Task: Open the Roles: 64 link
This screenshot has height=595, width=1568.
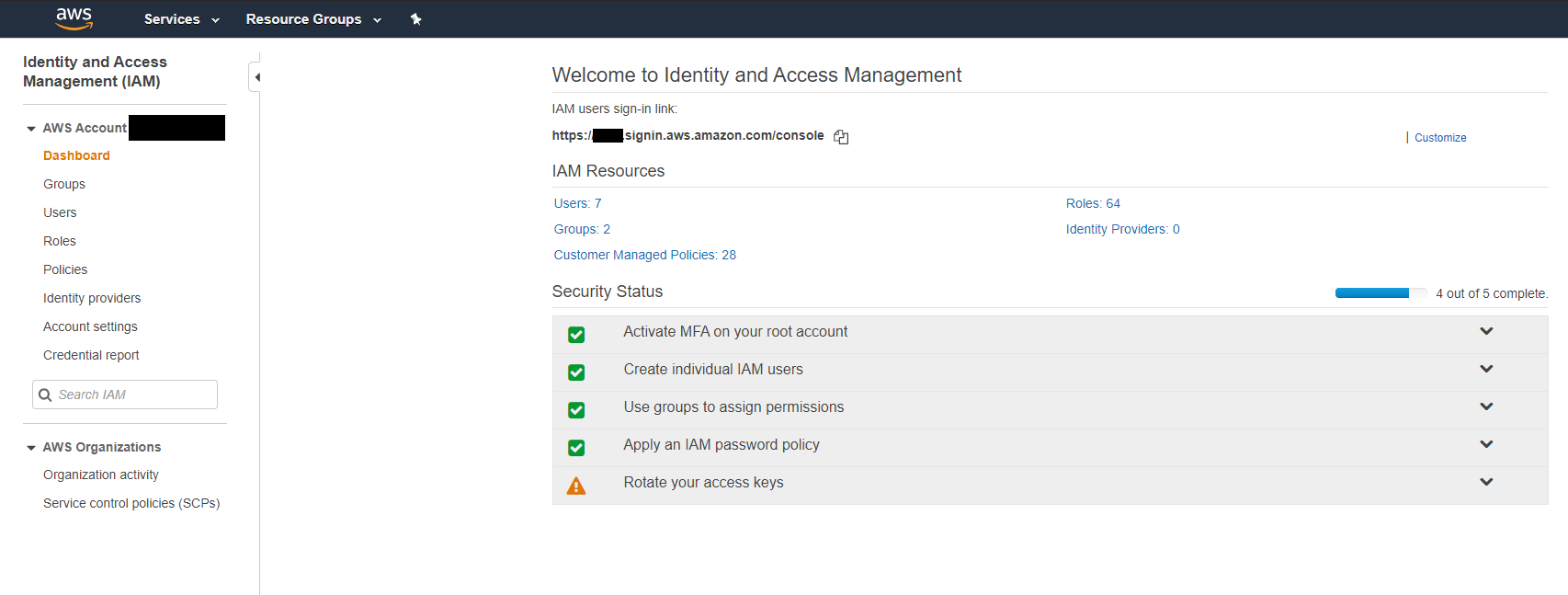Action: [x=1093, y=203]
